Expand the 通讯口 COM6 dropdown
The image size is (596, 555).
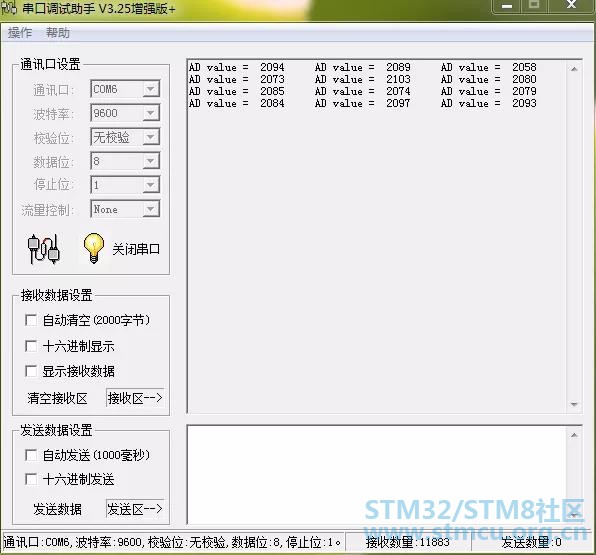(151, 89)
